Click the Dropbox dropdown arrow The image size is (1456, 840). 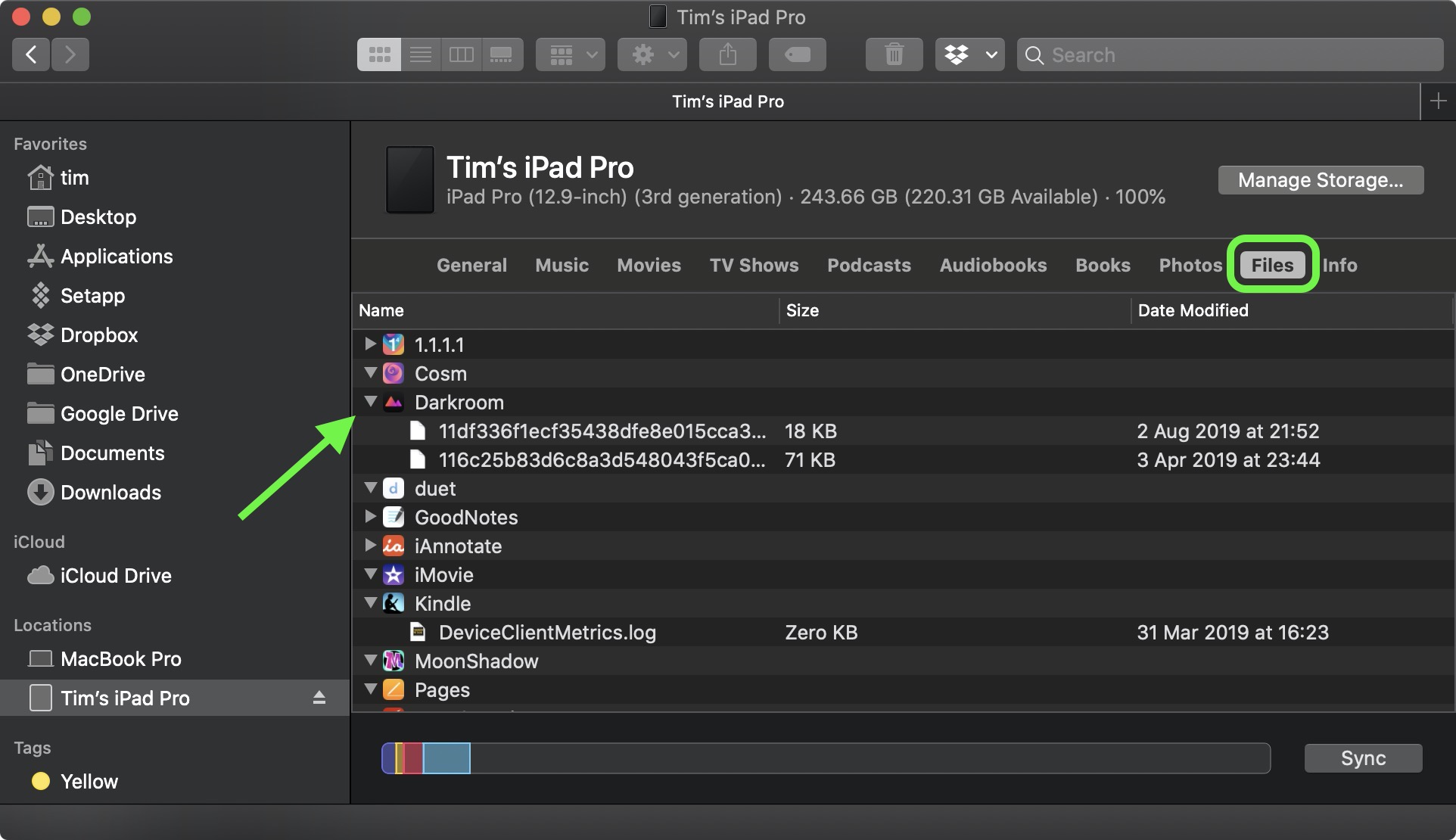coord(991,54)
